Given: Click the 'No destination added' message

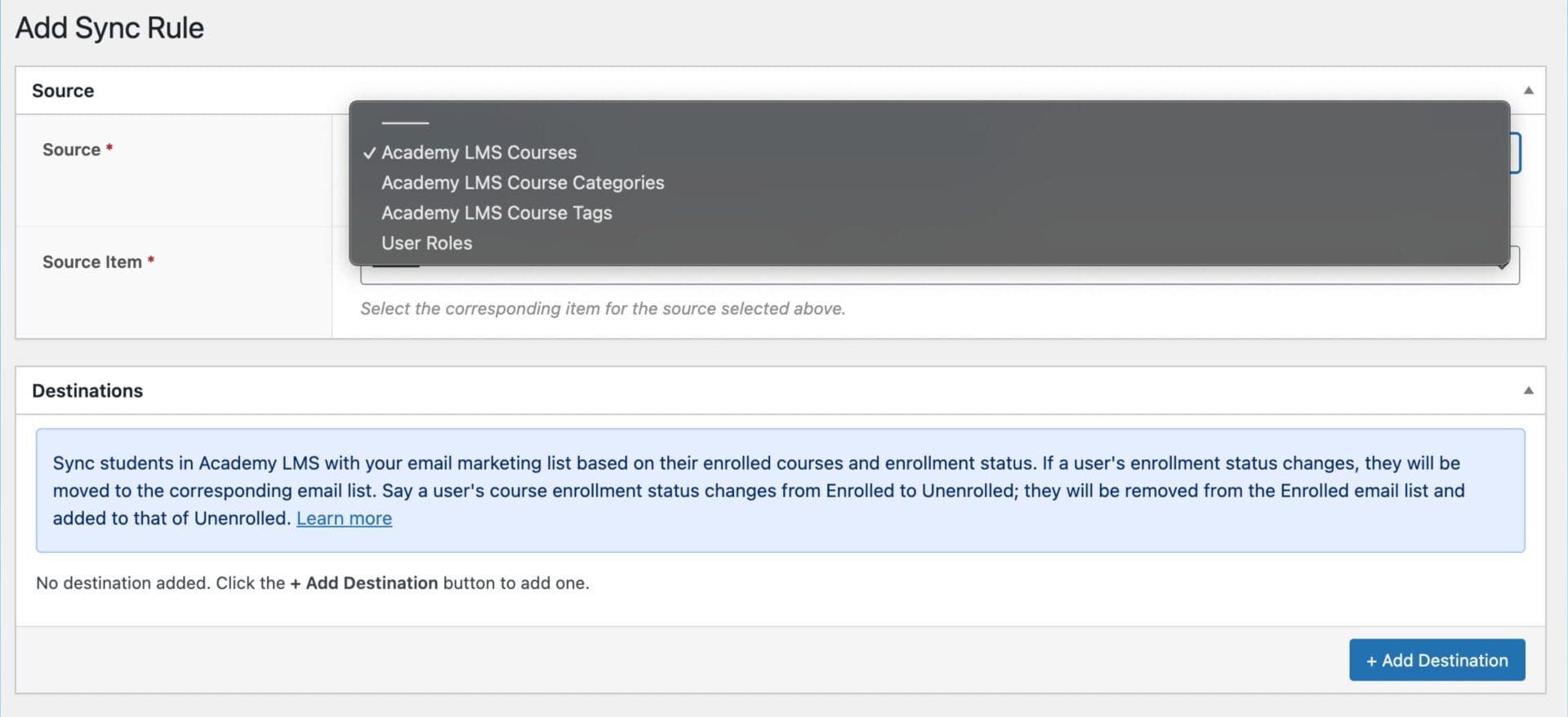Looking at the screenshot, I should coord(313,583).
